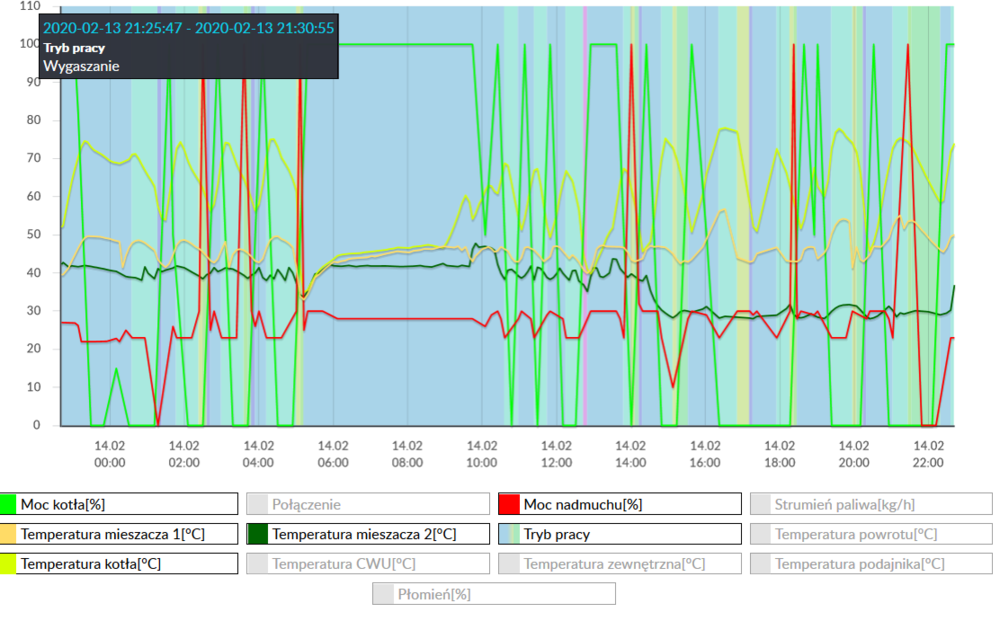This screenshot has height=621, width=1000.
Task: Click the gray swatch beside Strumień paliwa[kg/h]
Action: pyautogui.click(x=762, y=503)
